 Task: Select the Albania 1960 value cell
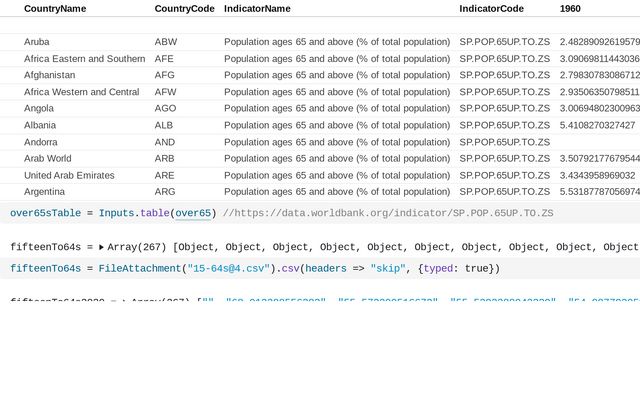(x=597, y=125)
